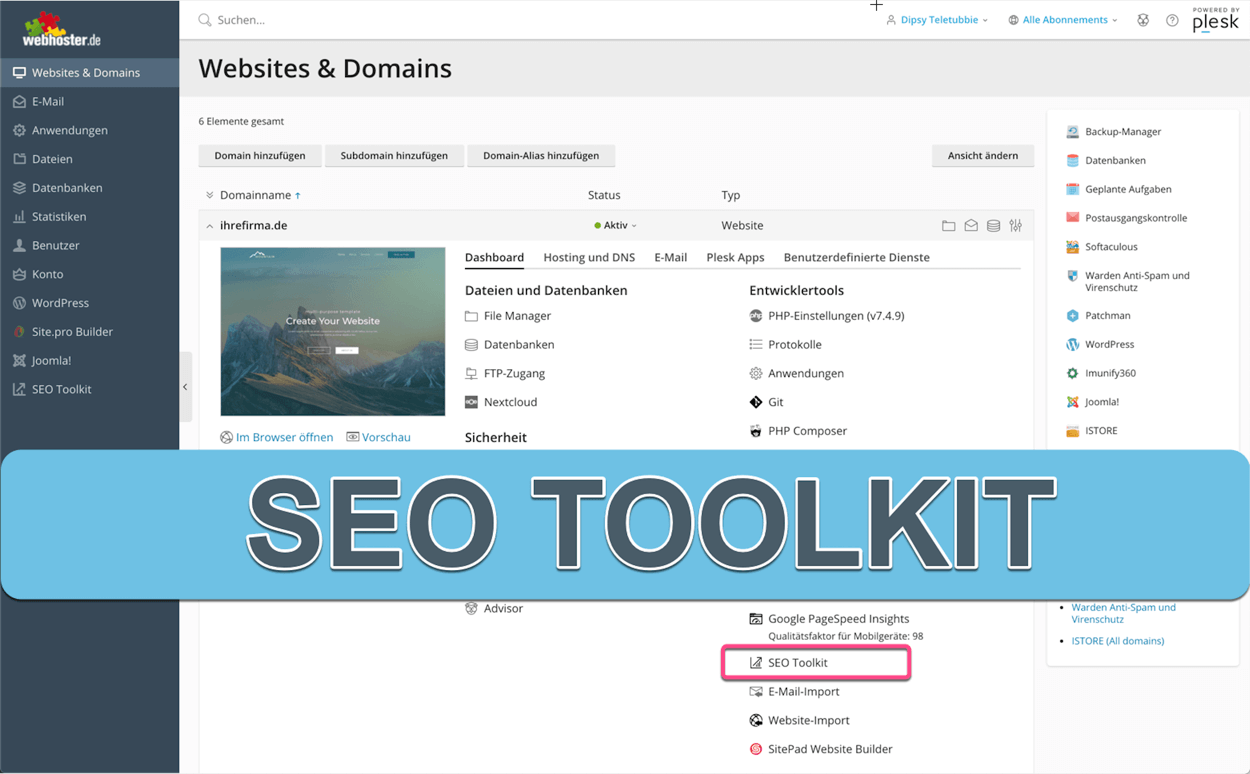The width and height of the screenshot is (1250, 774).
Task: Click the Ansicht ändern button
Action: point(983,155)
